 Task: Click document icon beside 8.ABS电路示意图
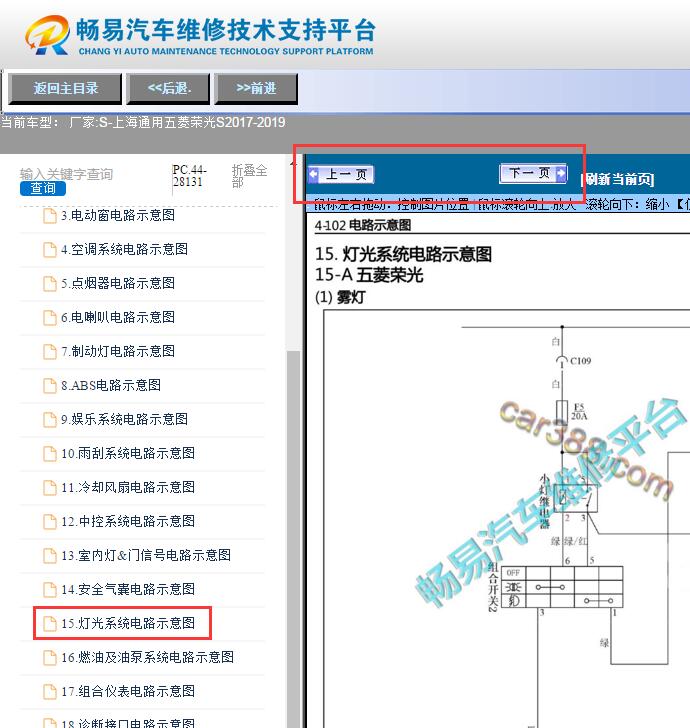click(50, 386)
